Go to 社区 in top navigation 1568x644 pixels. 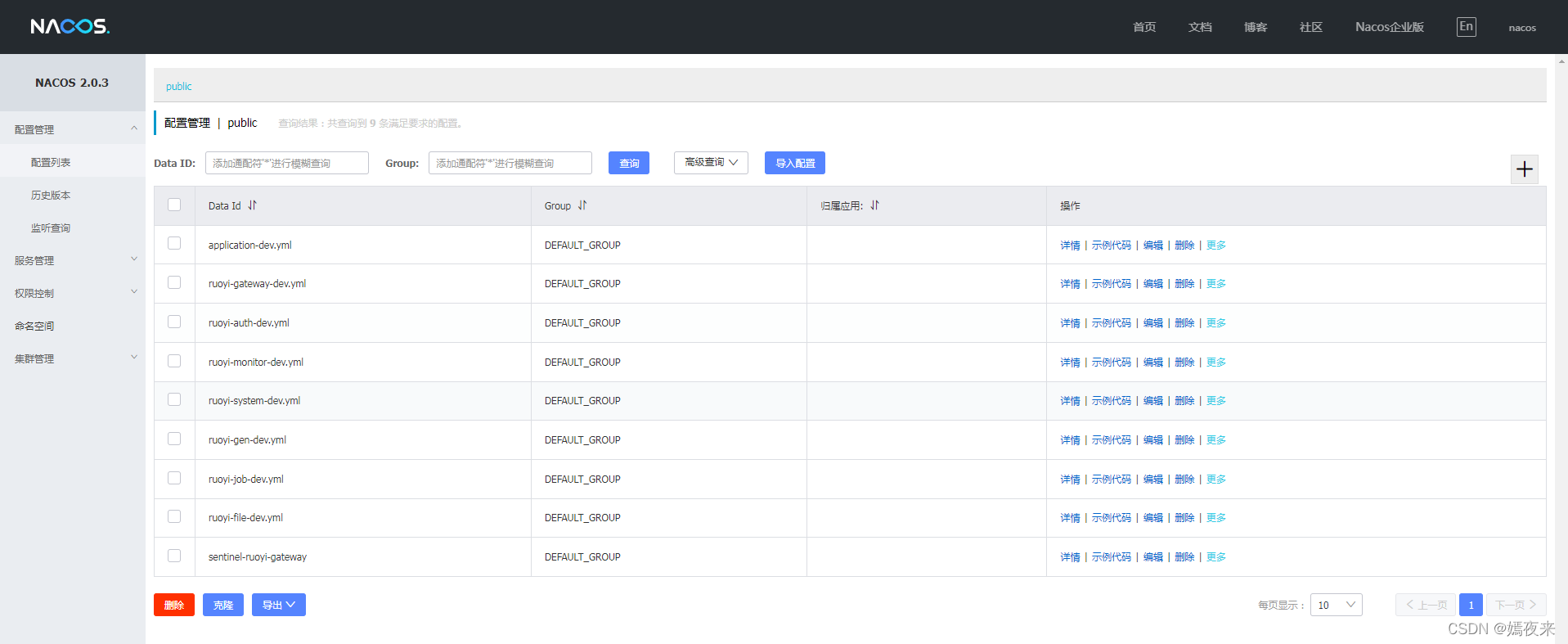pyautogui.click(x=1311, y=27)
